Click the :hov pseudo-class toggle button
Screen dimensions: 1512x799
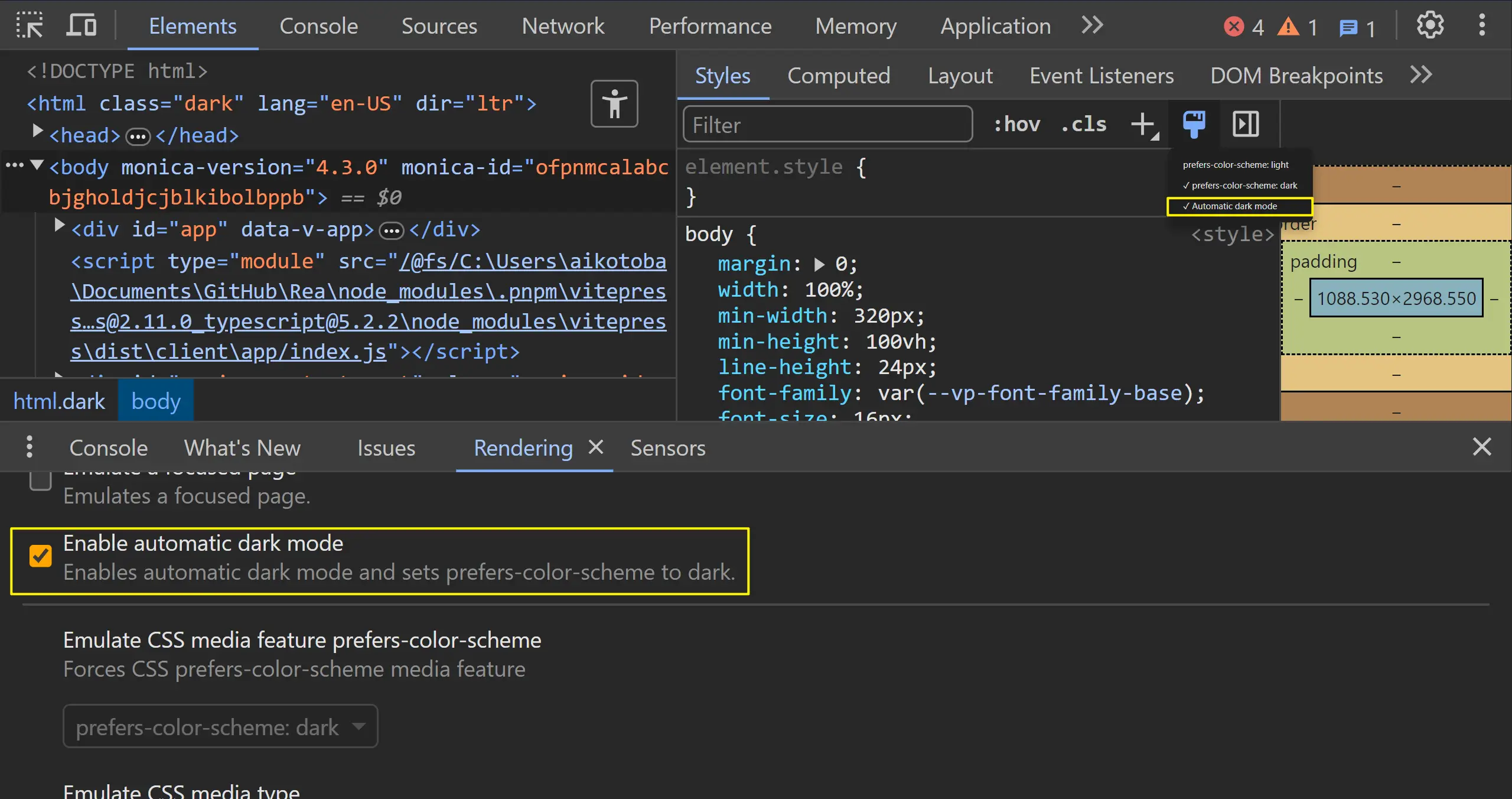[x=1016, y=124]
